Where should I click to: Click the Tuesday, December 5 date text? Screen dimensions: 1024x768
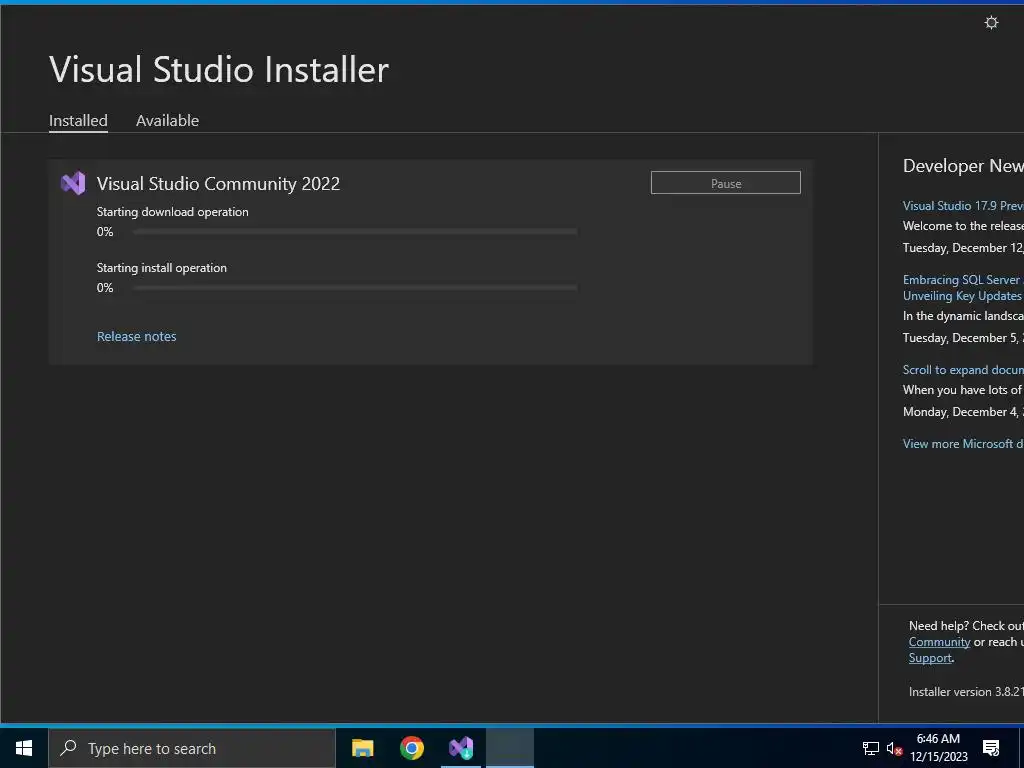click(963, 338)
